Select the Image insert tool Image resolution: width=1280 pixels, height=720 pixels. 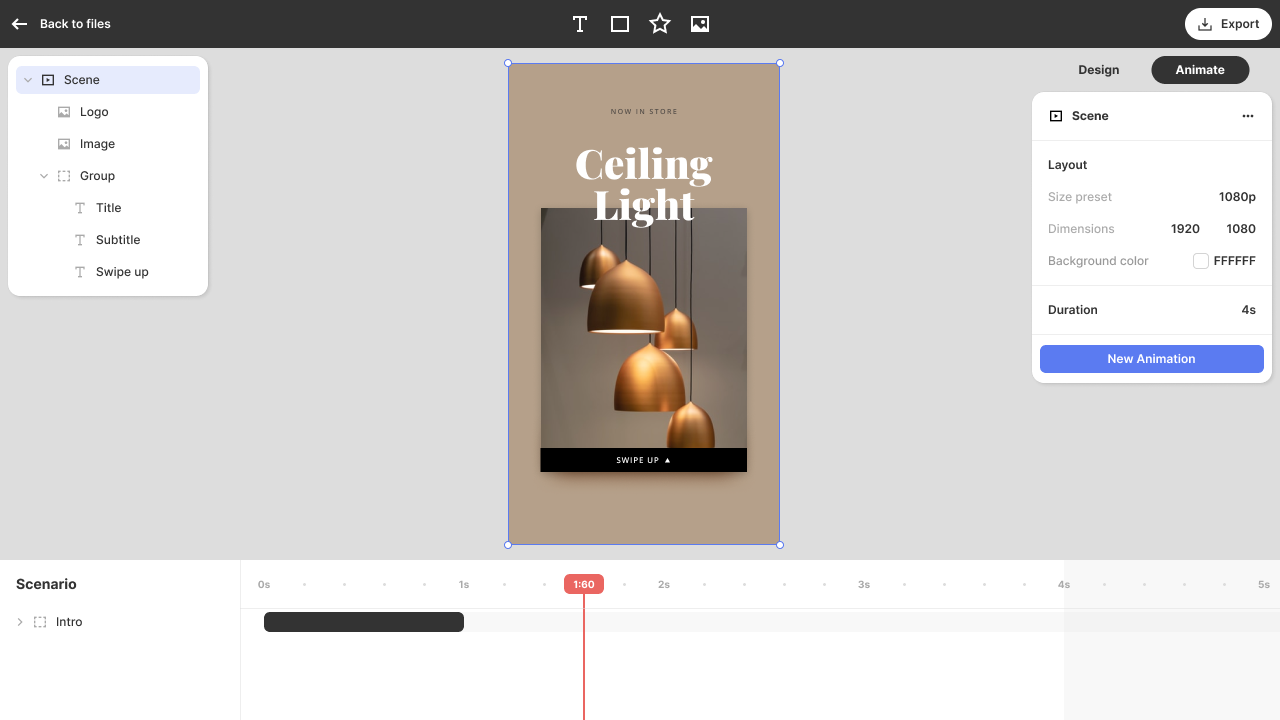(700, 24)
